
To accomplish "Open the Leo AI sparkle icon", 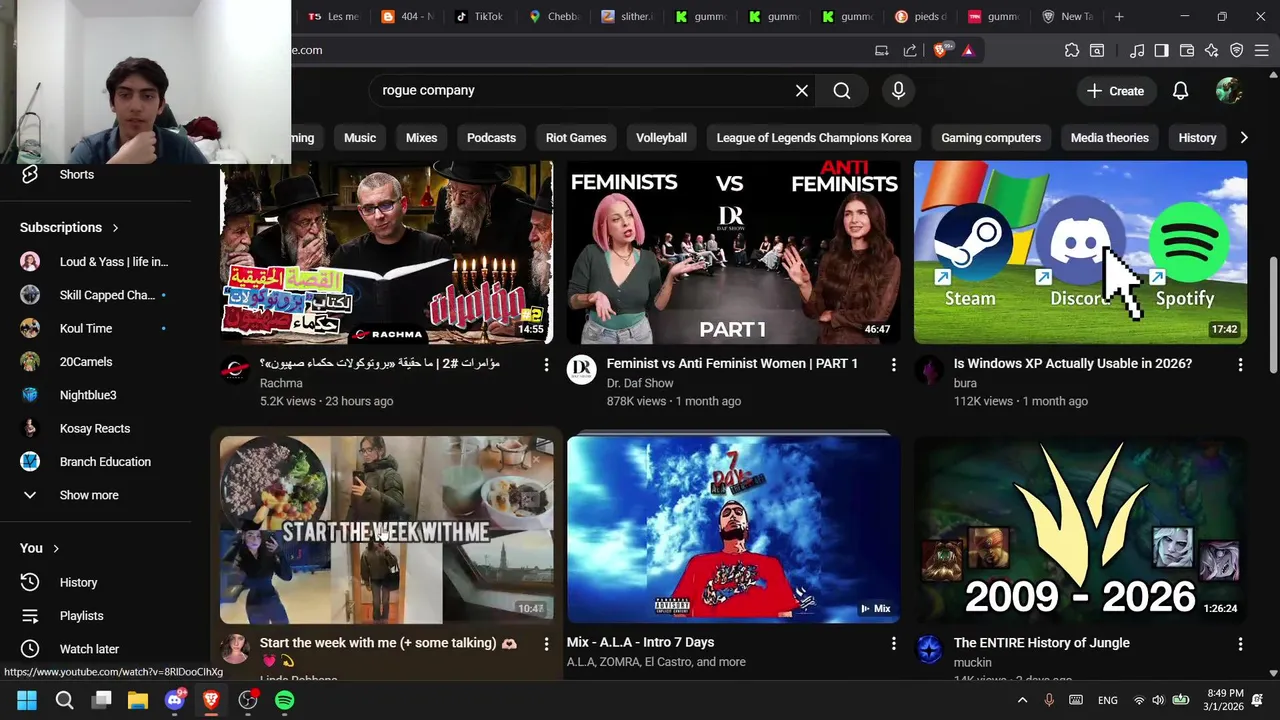I will 1211,50.
